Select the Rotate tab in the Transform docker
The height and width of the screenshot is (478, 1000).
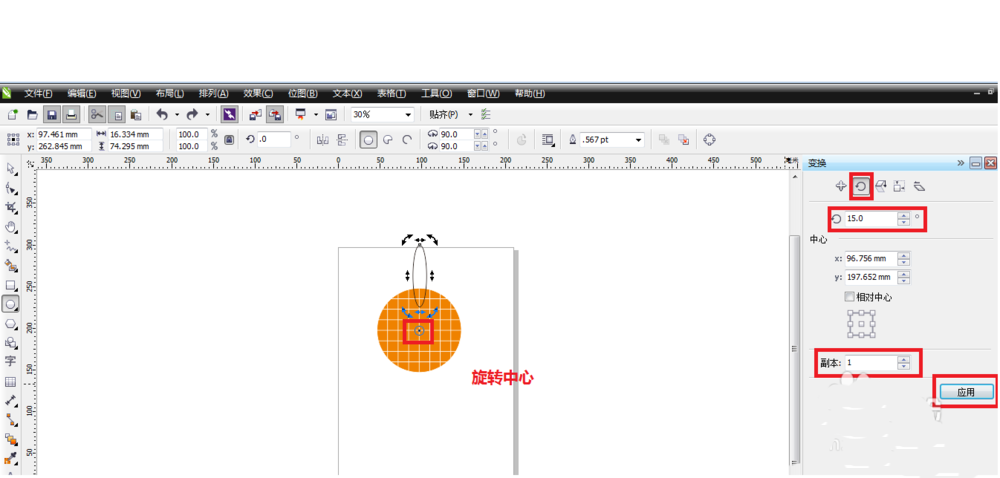[860, 187]
